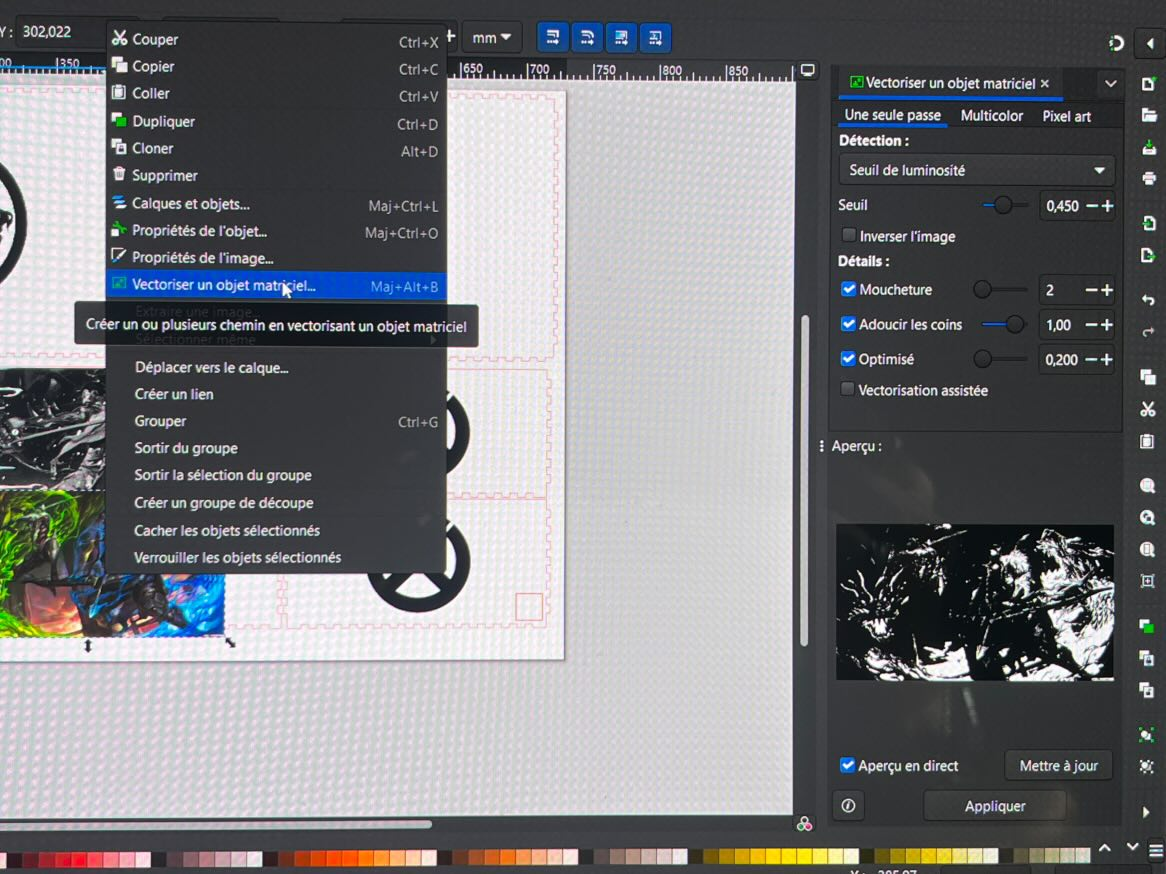
Task: Show more command bar items with the arrow
Action: coord(1146,812)
